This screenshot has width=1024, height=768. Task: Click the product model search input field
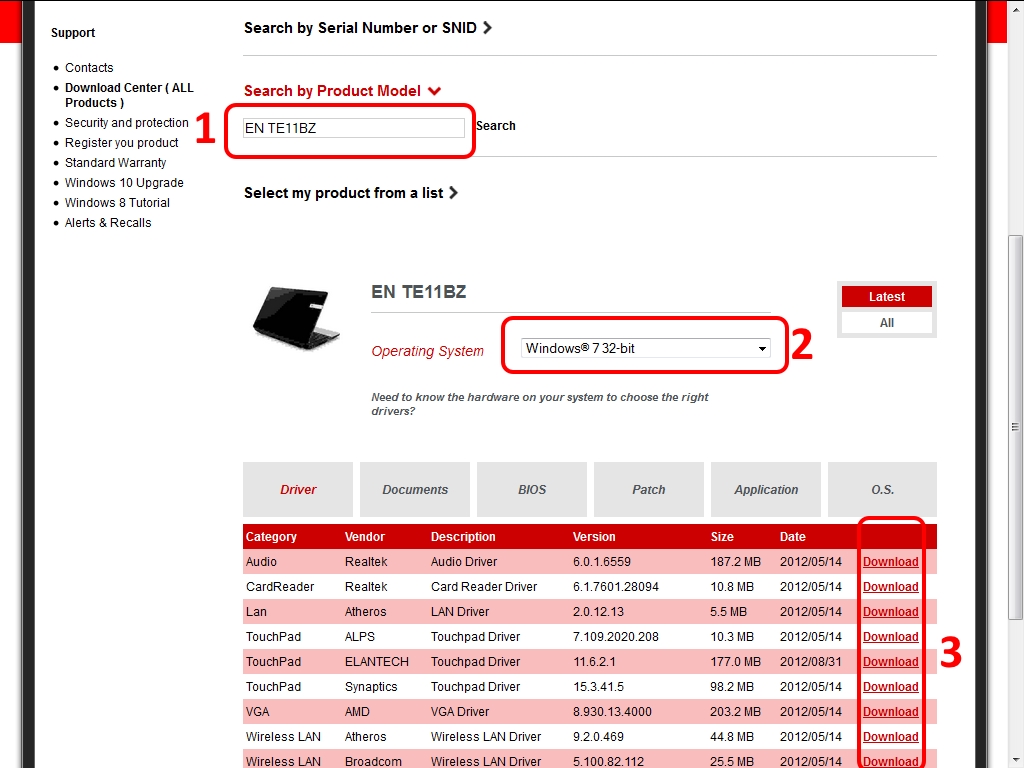[x=353, y=128]
